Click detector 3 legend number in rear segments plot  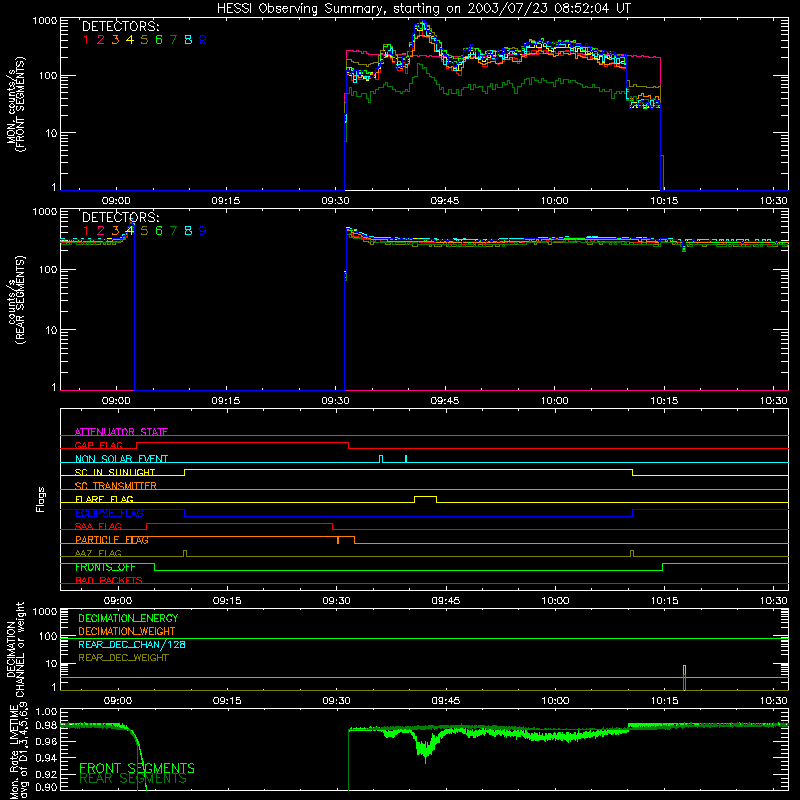115,231
